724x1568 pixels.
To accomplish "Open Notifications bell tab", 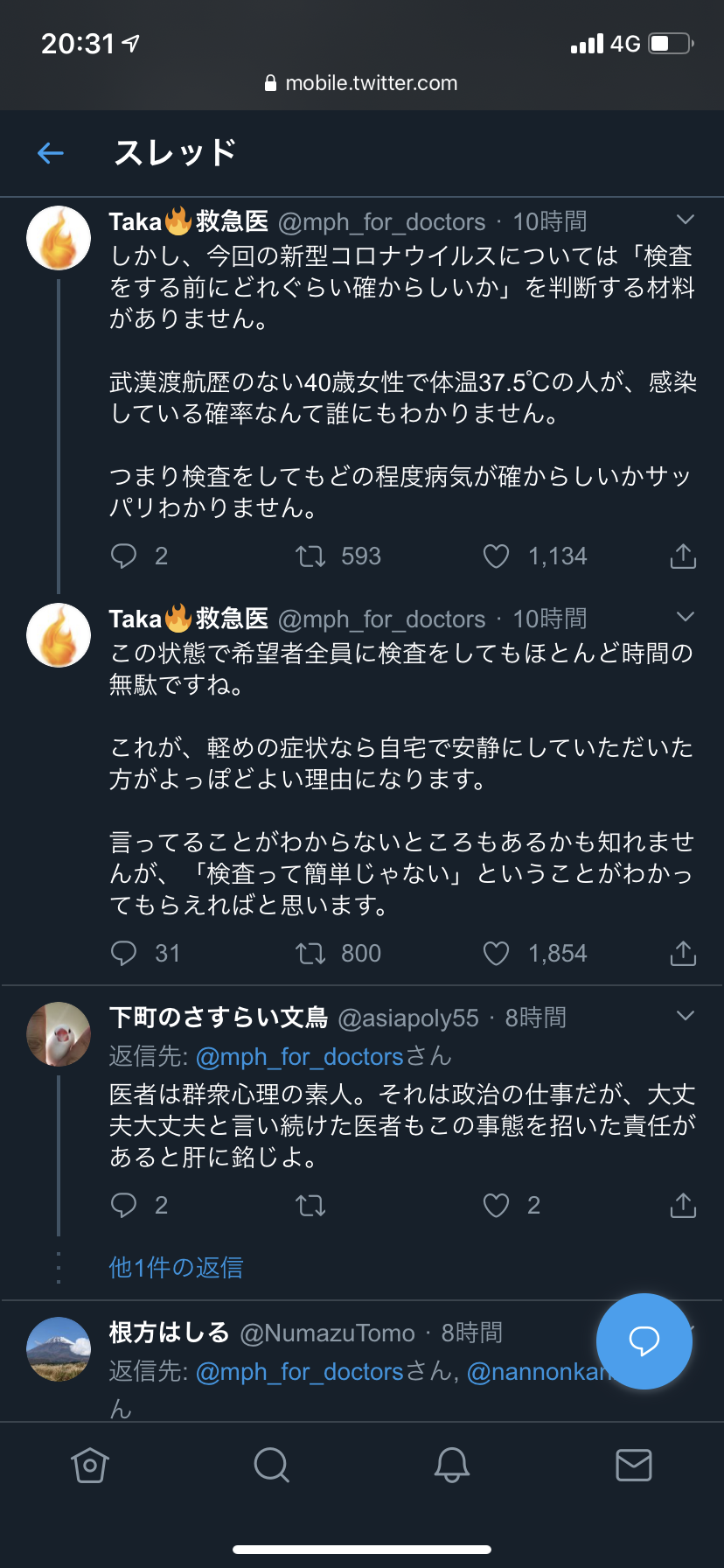I will (x=452, y=1465).
